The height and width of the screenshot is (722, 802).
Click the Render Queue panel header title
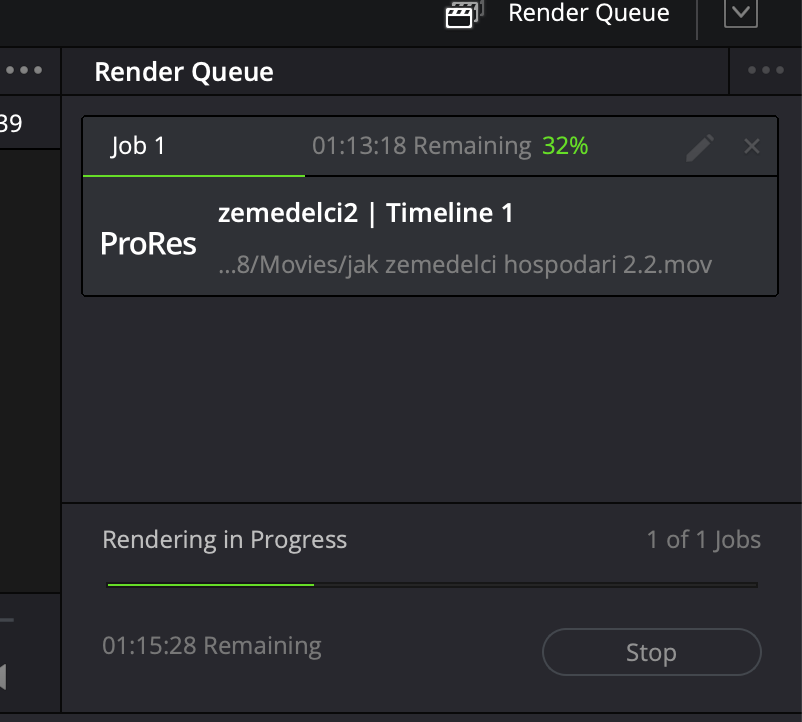click(x=183, y=72)
